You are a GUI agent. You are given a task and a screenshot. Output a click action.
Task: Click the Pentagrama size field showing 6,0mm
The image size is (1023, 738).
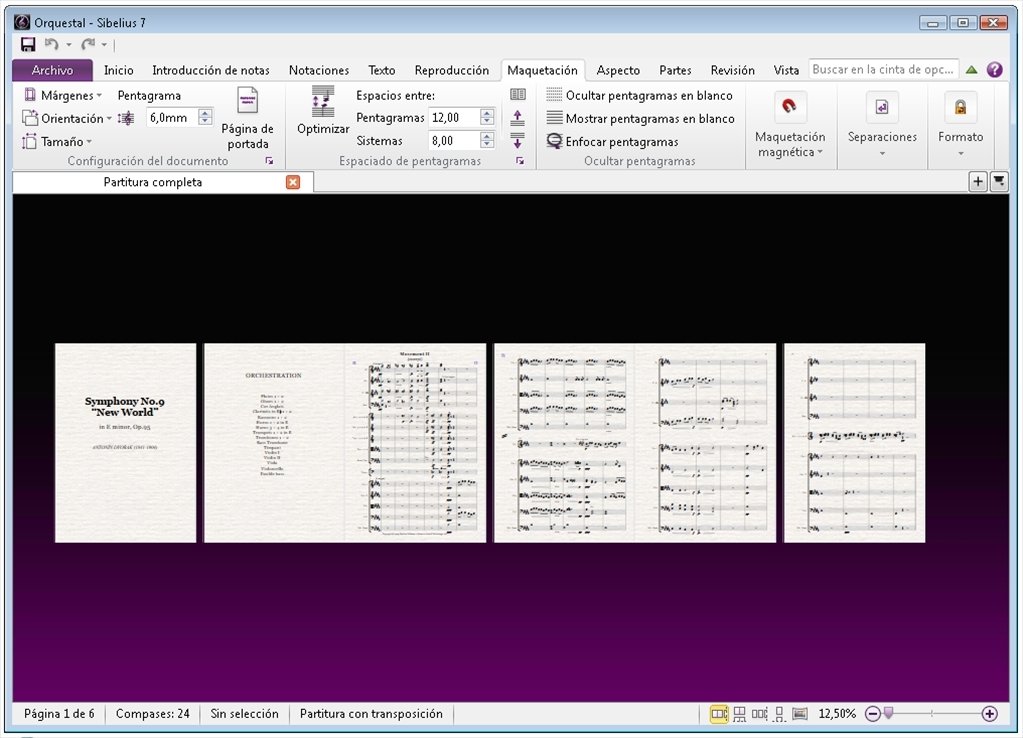point(173,117)
